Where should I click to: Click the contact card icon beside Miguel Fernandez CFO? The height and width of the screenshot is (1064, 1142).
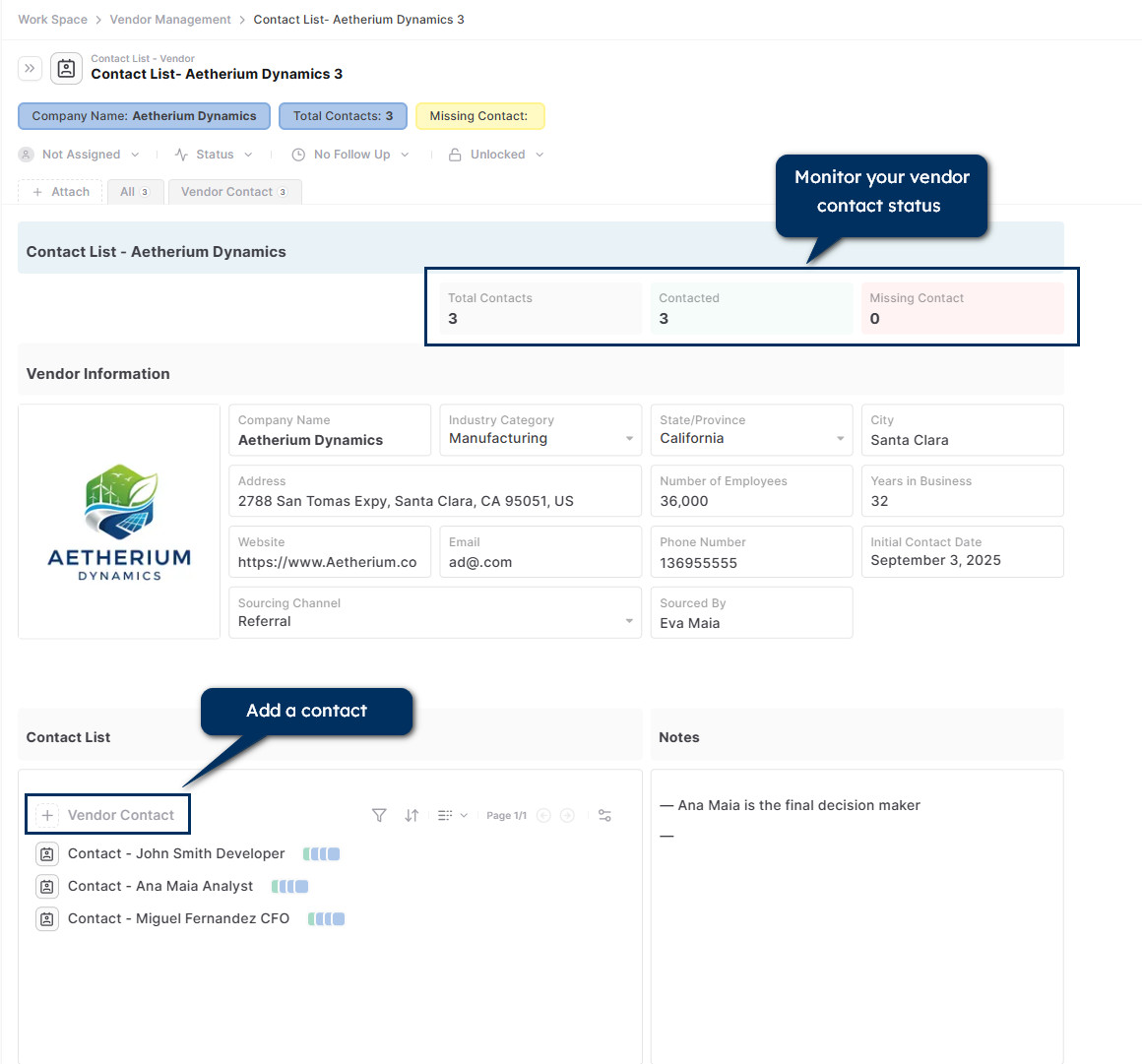coord(46,918)
